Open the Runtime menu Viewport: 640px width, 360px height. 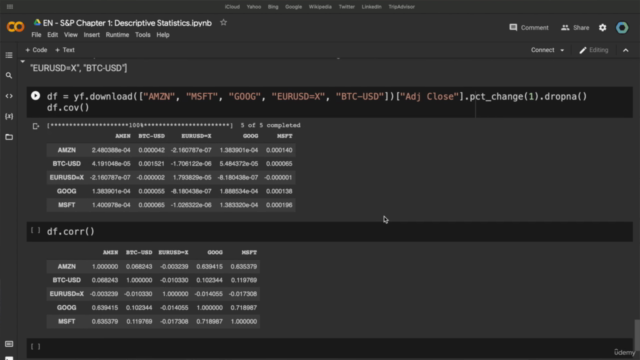[x=117, y=35]
